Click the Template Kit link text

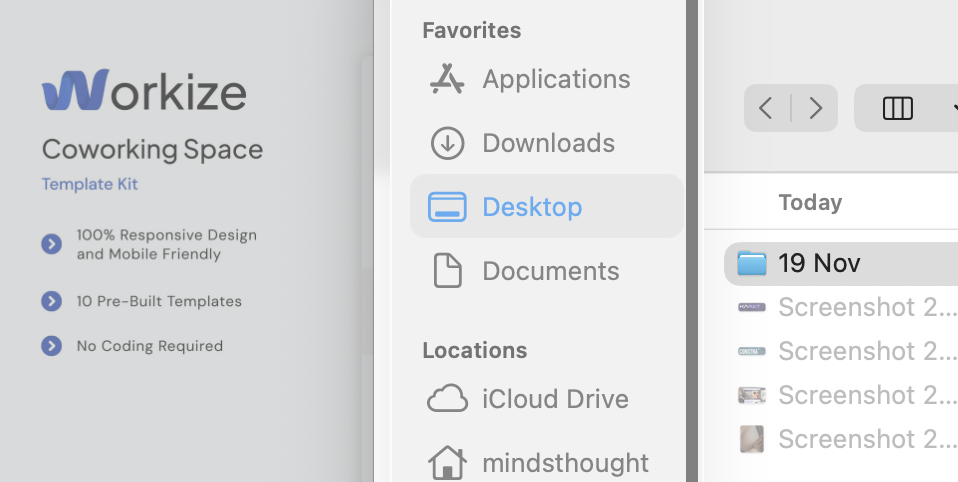(x=90, y=184)
